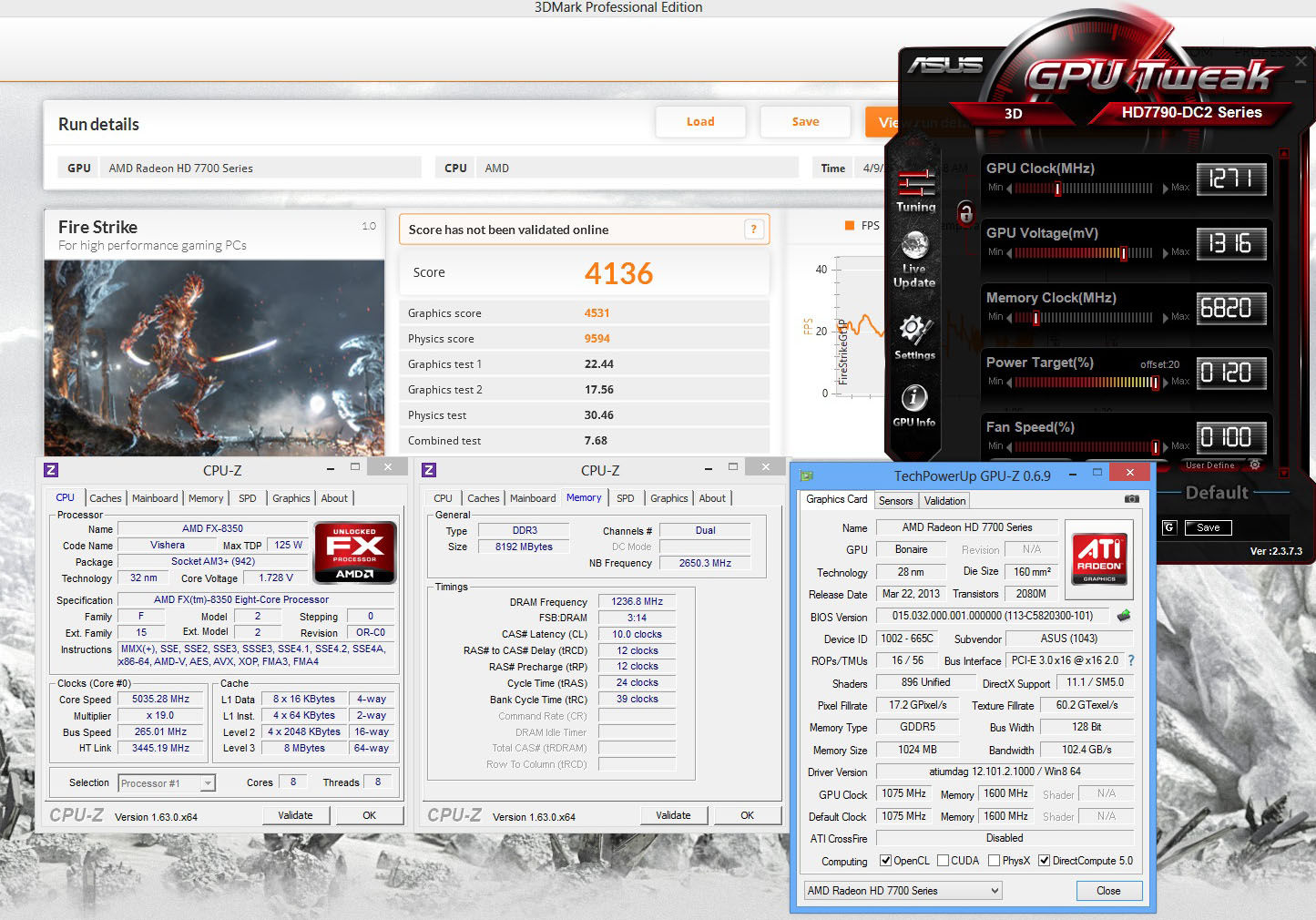1316x920 pixels.
Task: Click the GPU Clock slider handle
Action: [x=1057, y=189]
